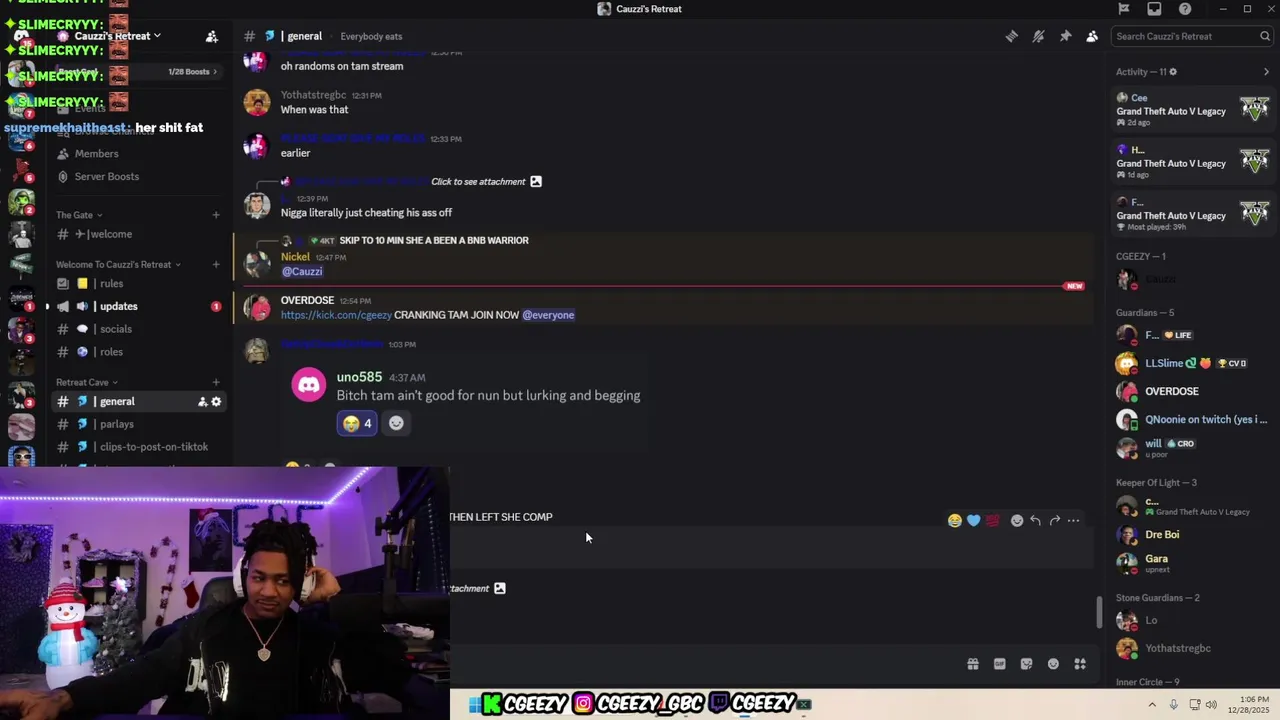
Task: Add reaction smiley next to crying emoji
Action: (x=396, y=423)
